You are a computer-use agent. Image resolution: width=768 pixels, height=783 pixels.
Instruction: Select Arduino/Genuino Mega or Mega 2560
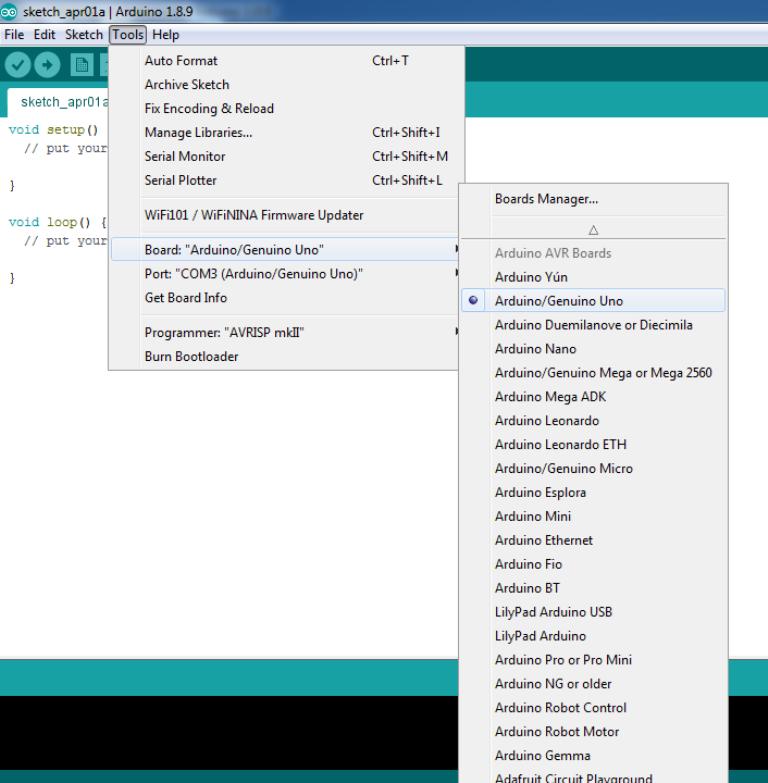coord(593,373)
